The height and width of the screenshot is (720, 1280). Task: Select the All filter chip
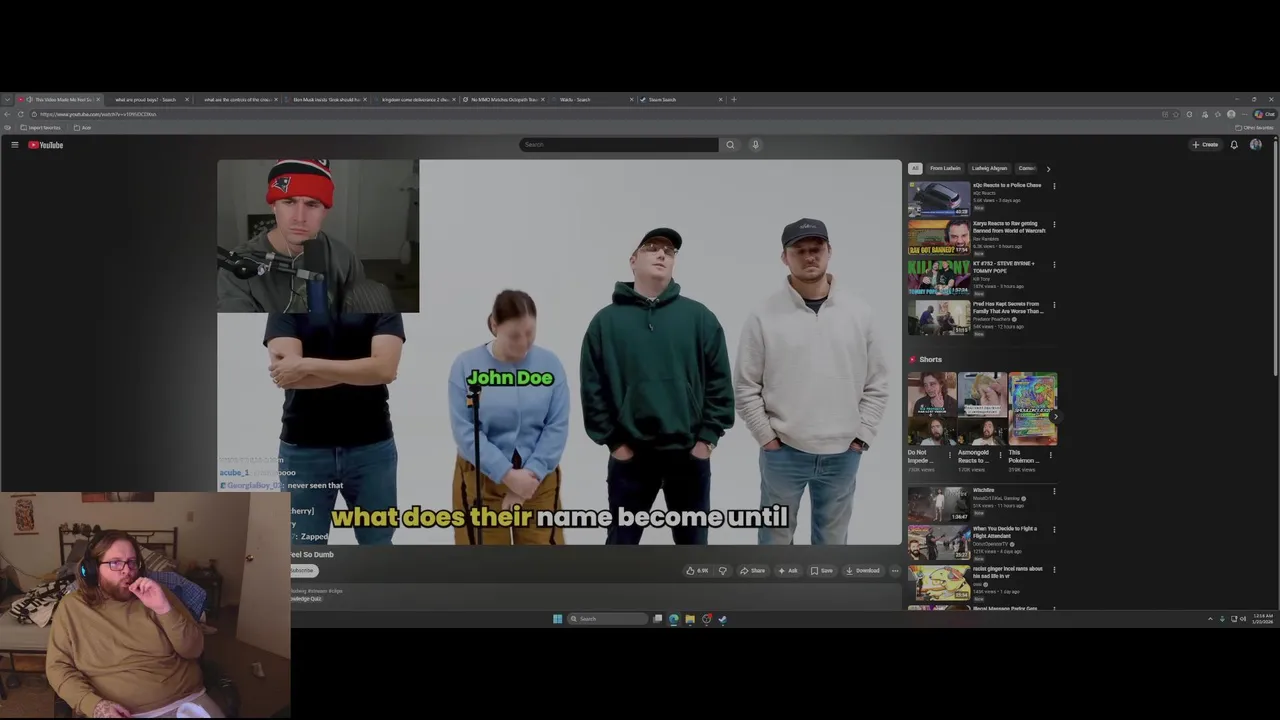coord(915,168)
